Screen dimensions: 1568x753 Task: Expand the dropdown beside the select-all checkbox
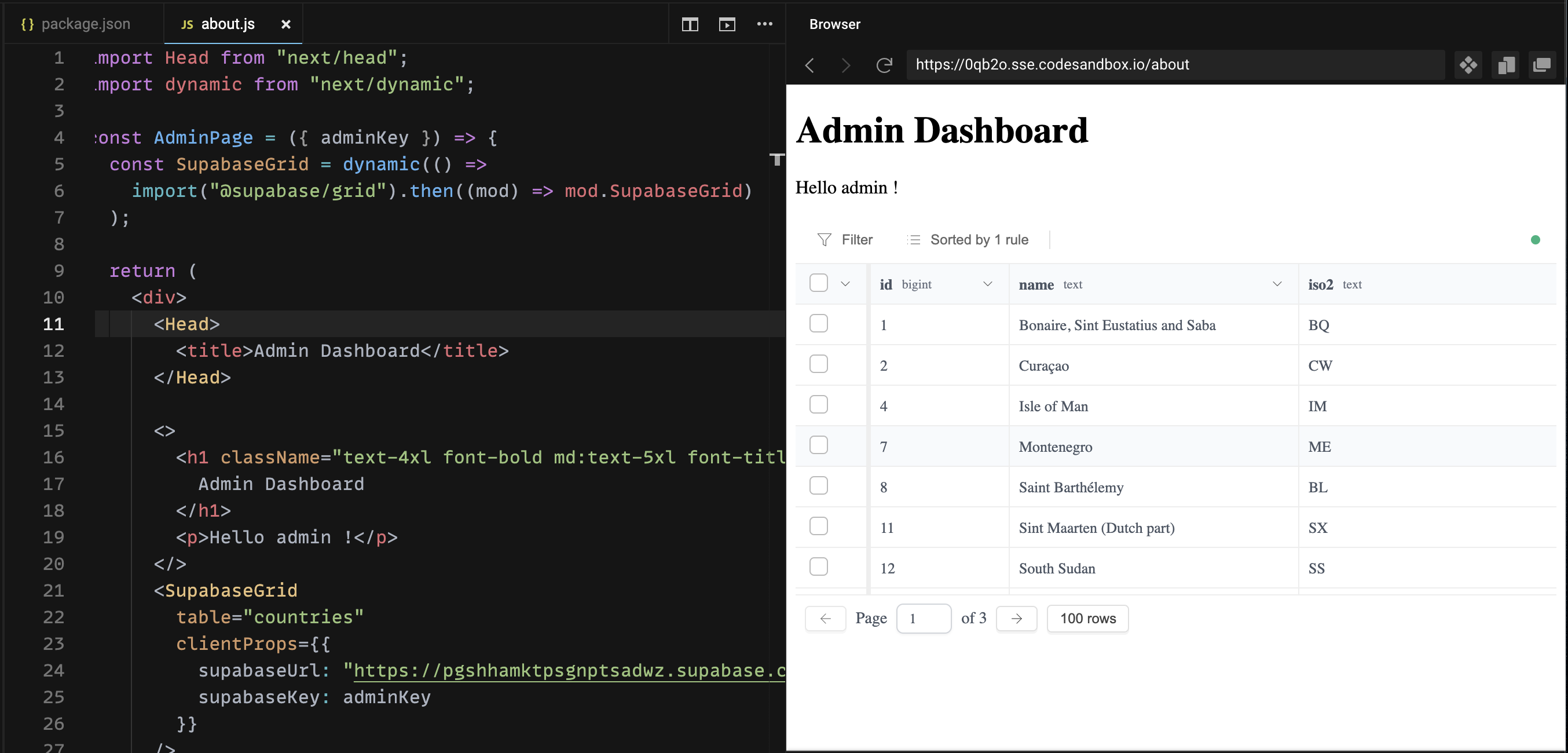coord(845,283)
